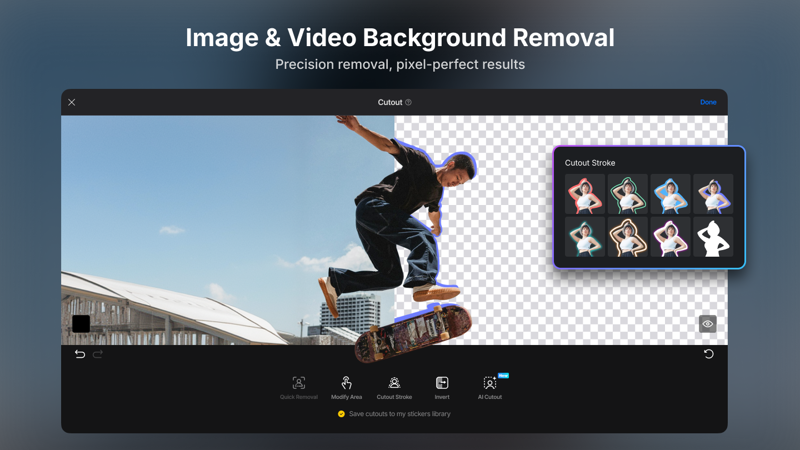Undo the last action

pos(80,354)
